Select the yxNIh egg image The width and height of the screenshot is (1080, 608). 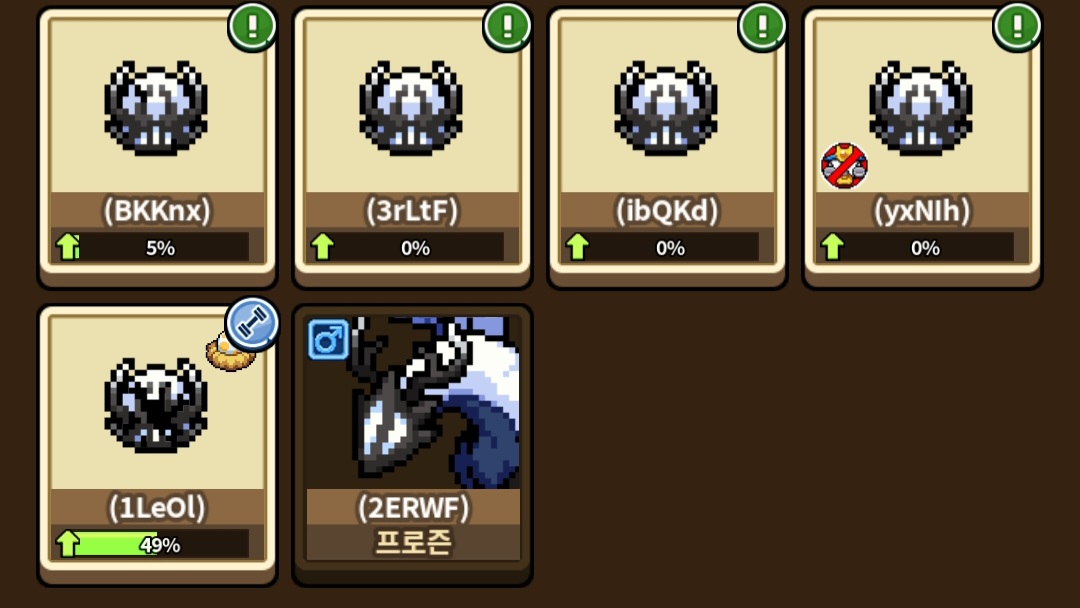[x=920, y=108]
